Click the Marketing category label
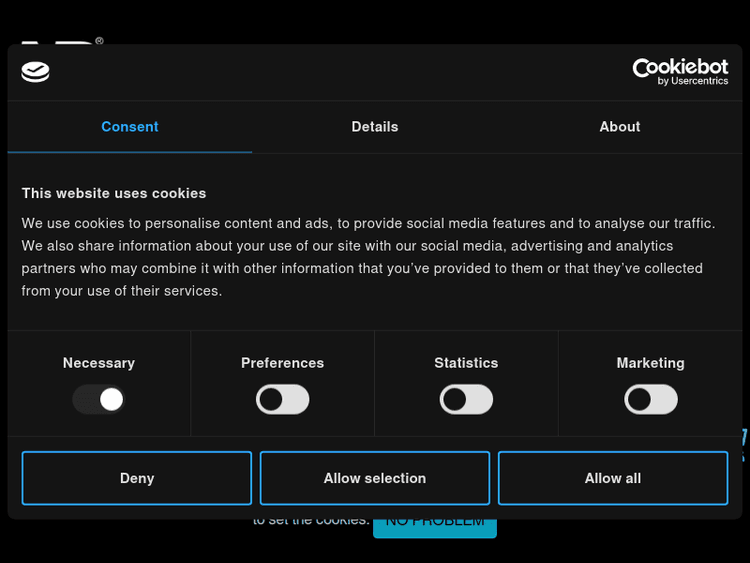750x563 pixels. click(651, 363)
